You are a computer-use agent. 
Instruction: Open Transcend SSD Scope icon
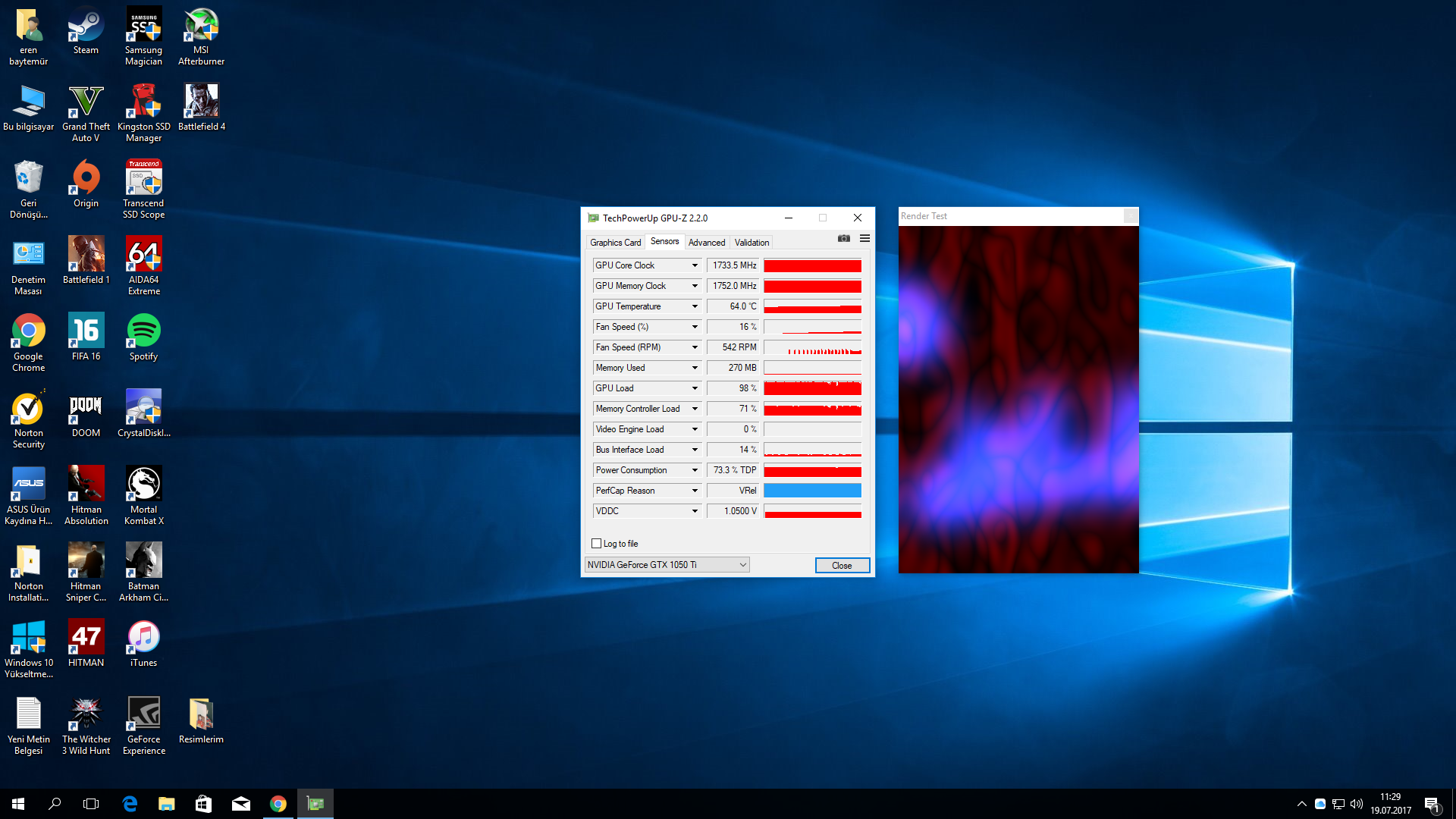click(143, 190)
